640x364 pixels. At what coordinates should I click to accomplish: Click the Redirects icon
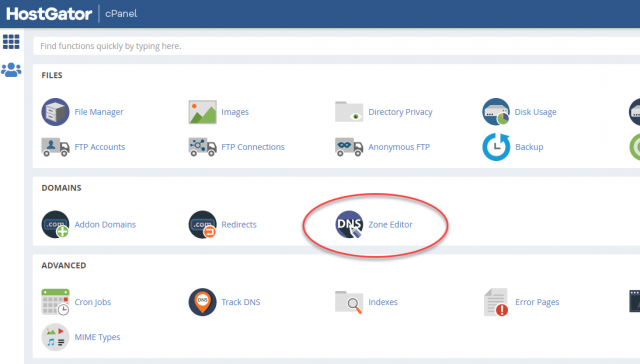tap(202, 224)
